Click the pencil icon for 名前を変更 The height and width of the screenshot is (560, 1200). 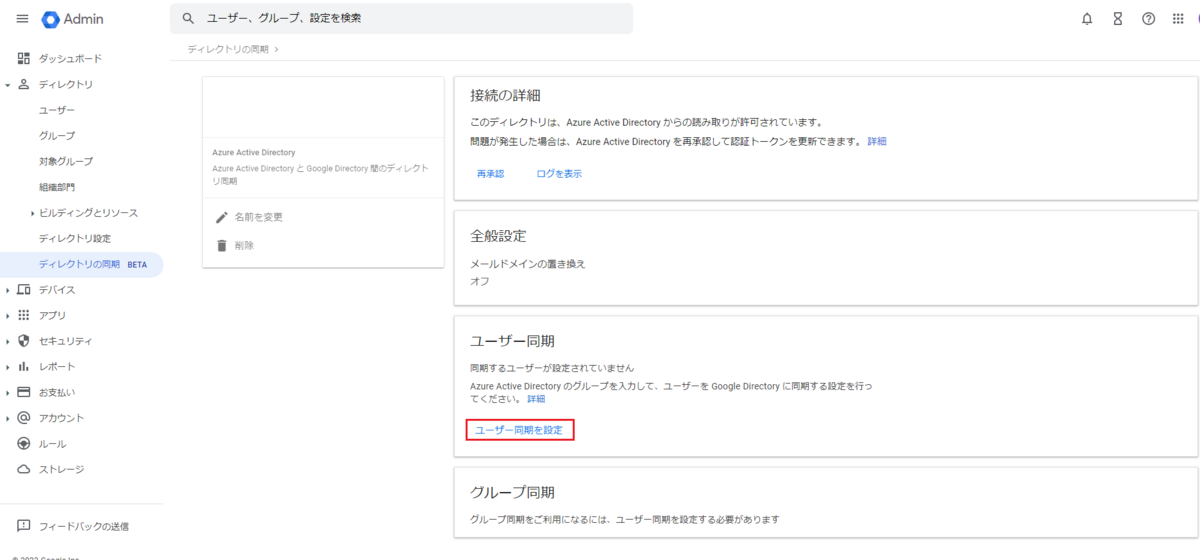(222, 217)
